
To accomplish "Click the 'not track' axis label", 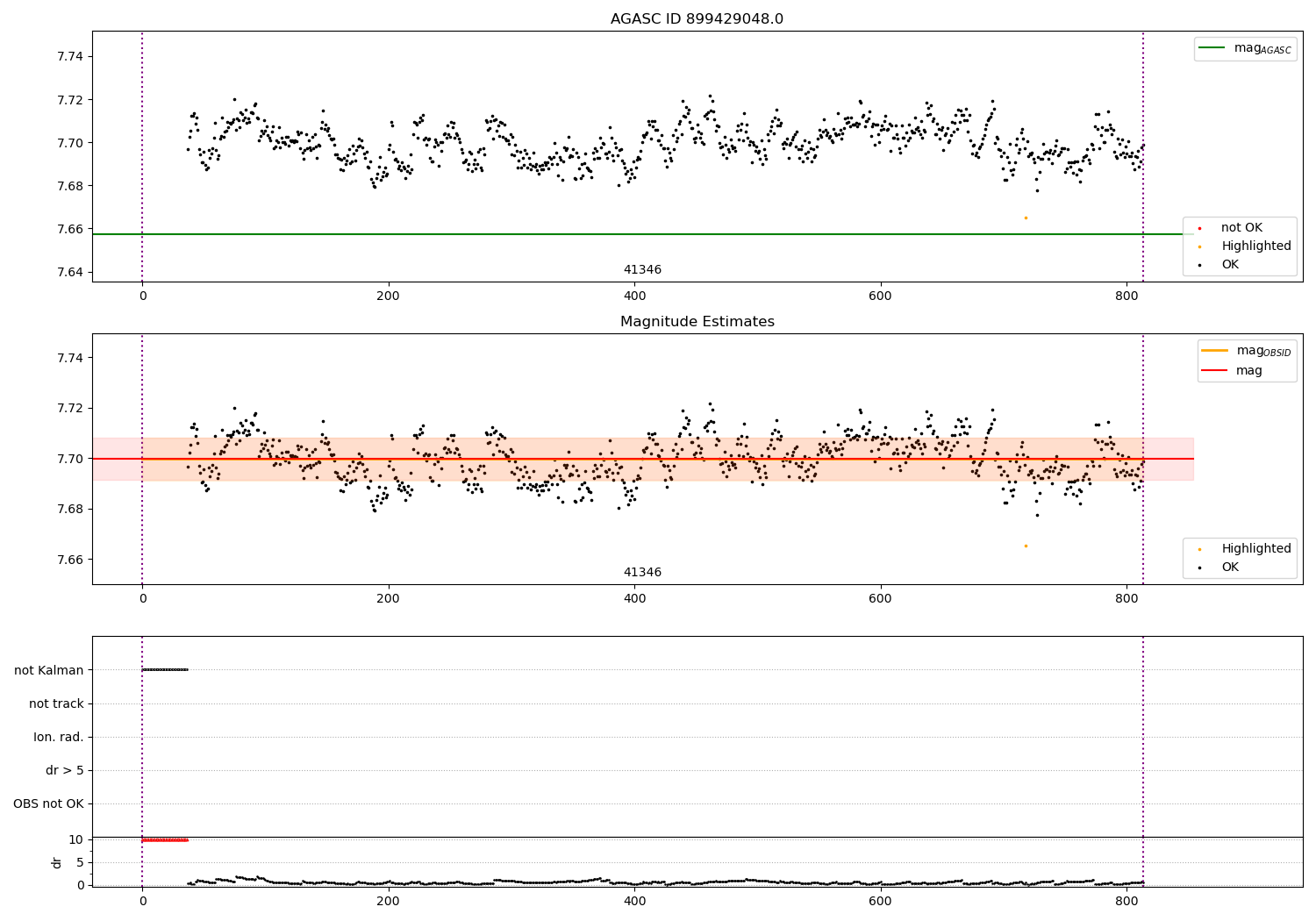I will (56, 703).
